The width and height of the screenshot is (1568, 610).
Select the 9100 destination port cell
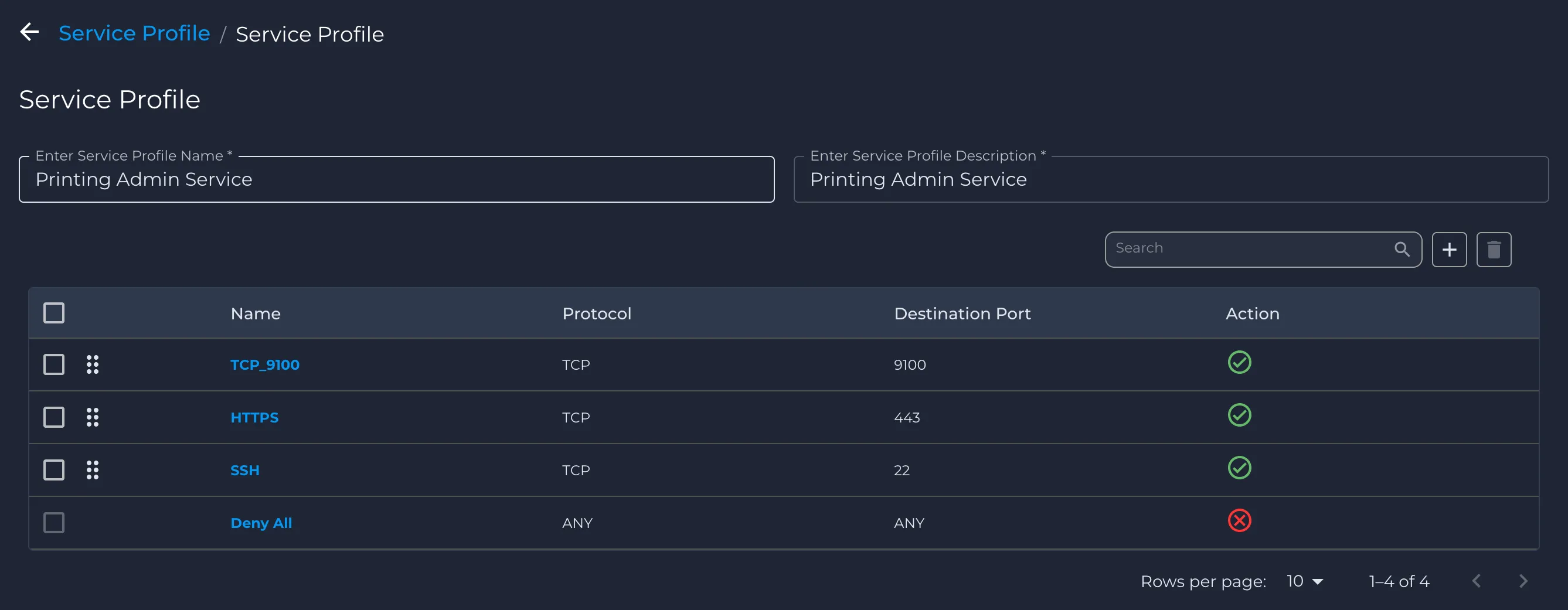click(909, 364)
